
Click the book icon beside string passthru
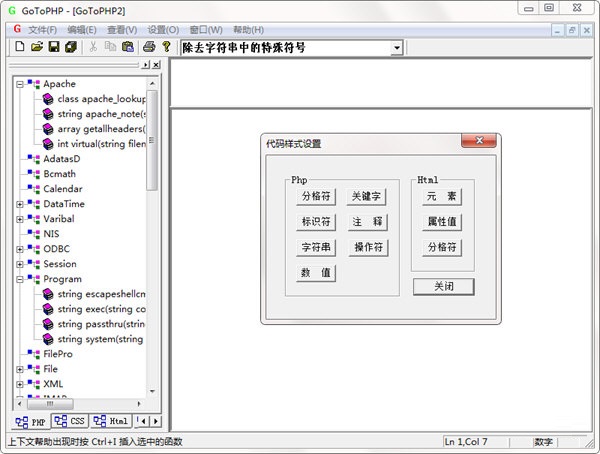tap(48, 324)
